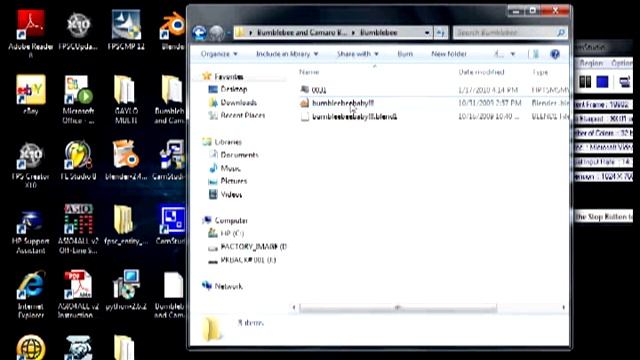The width and height of the screenshot is (640, 360).
Task: Show the preview pane in Explorer toolbar
Action: click(x=536, y=54)
